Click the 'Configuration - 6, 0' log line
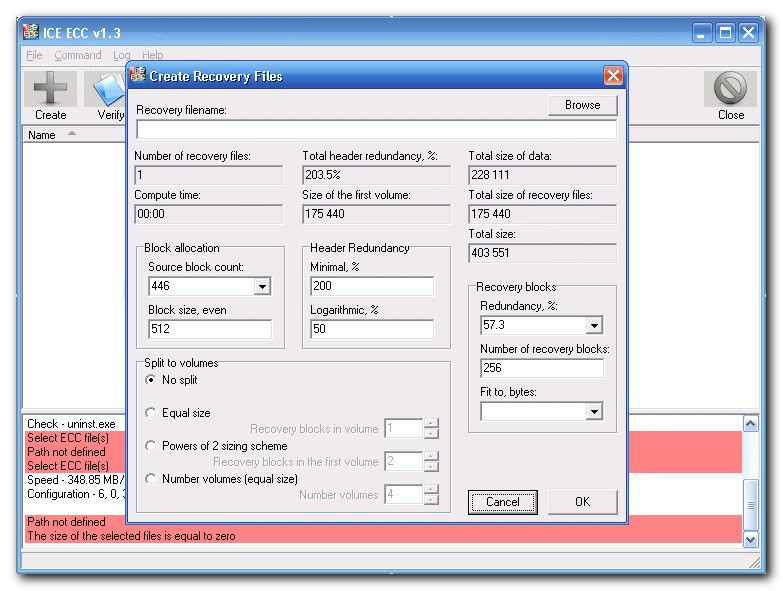783x591 pixels. (76, 494)
